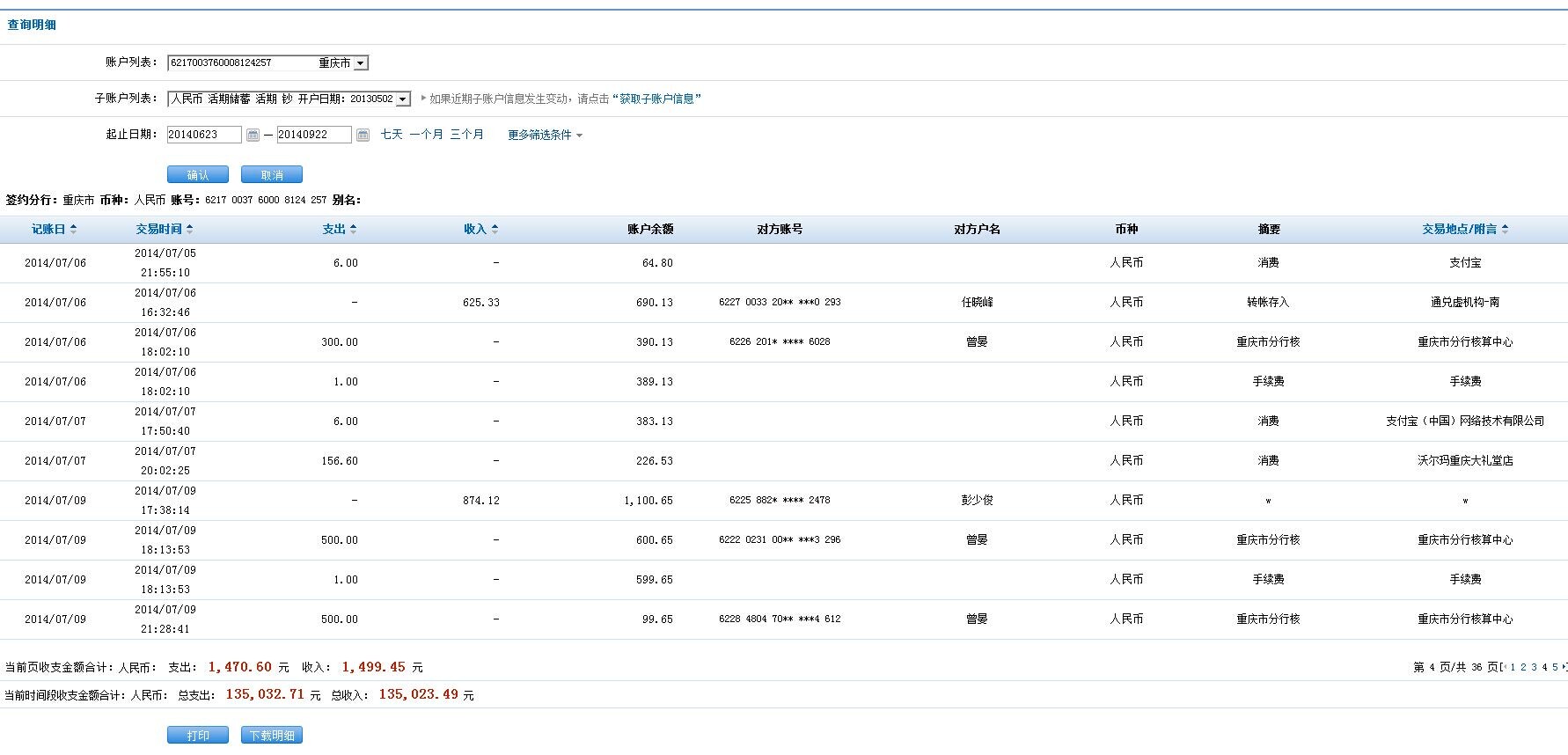Sort table by 记账日 column
1568x755 pixels.
point(55,229)
